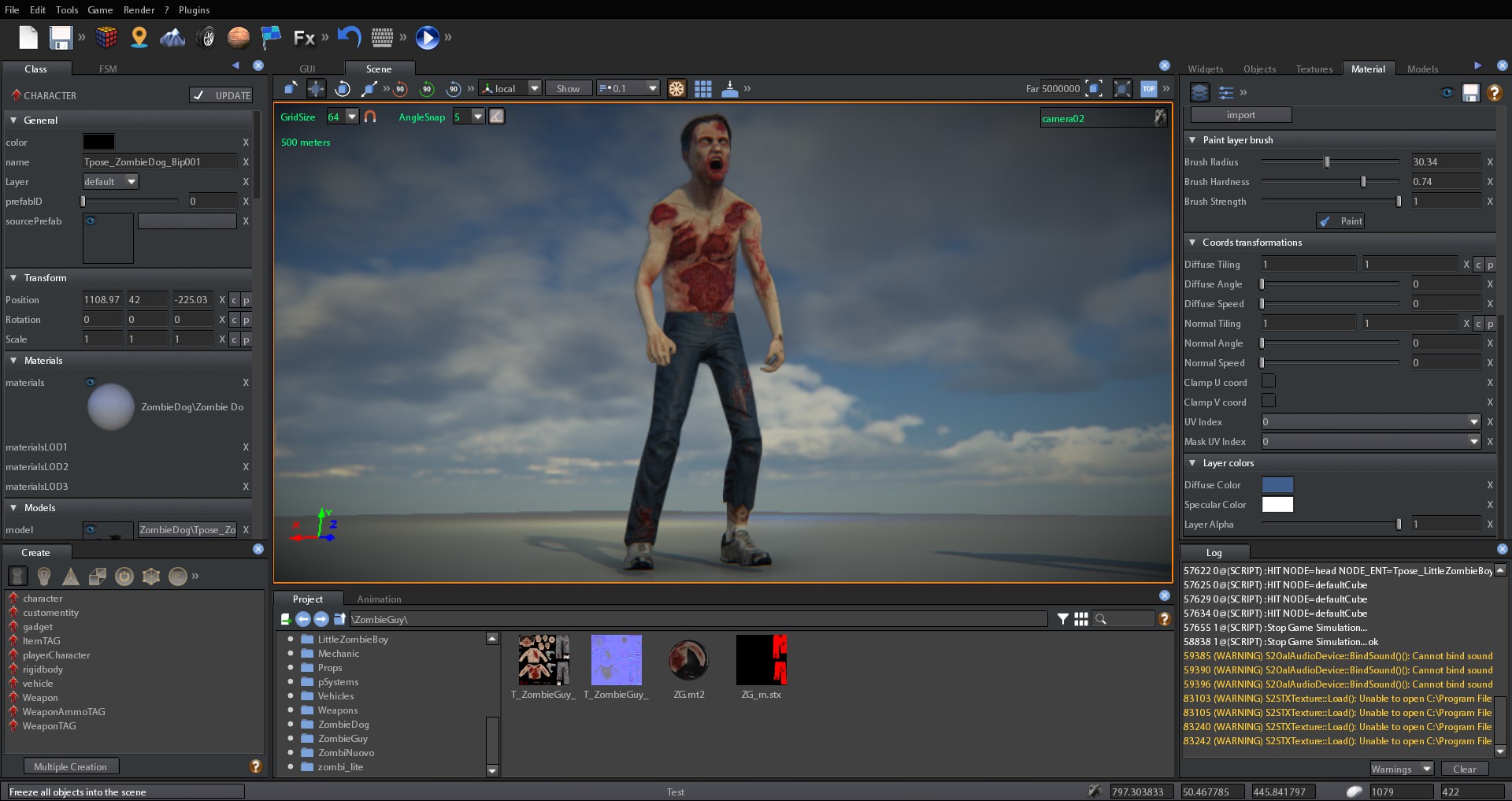
Task: Select the Scale tool
Action: tap(367, 88)
